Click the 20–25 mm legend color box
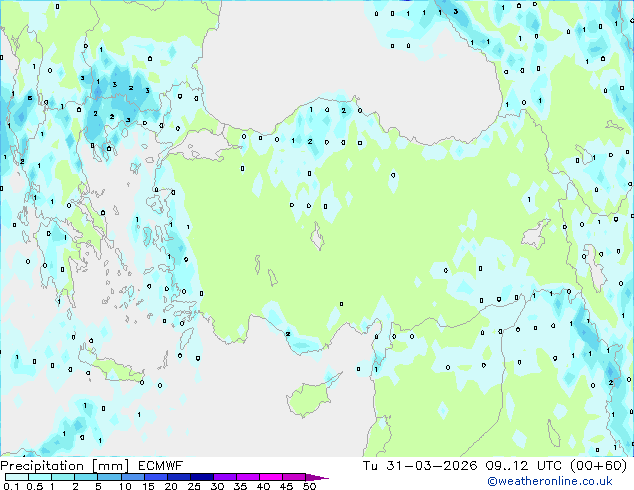 (x=178, y=477)
